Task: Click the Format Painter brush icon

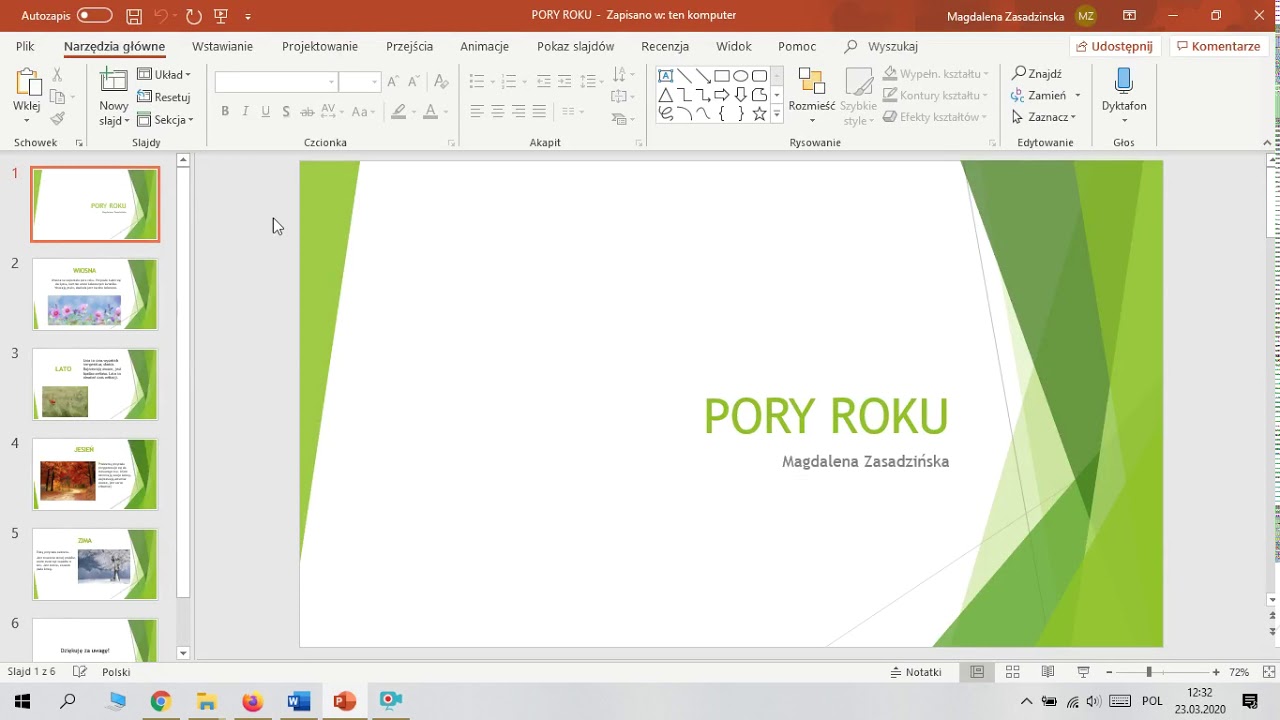Action: tap(57, 118)
